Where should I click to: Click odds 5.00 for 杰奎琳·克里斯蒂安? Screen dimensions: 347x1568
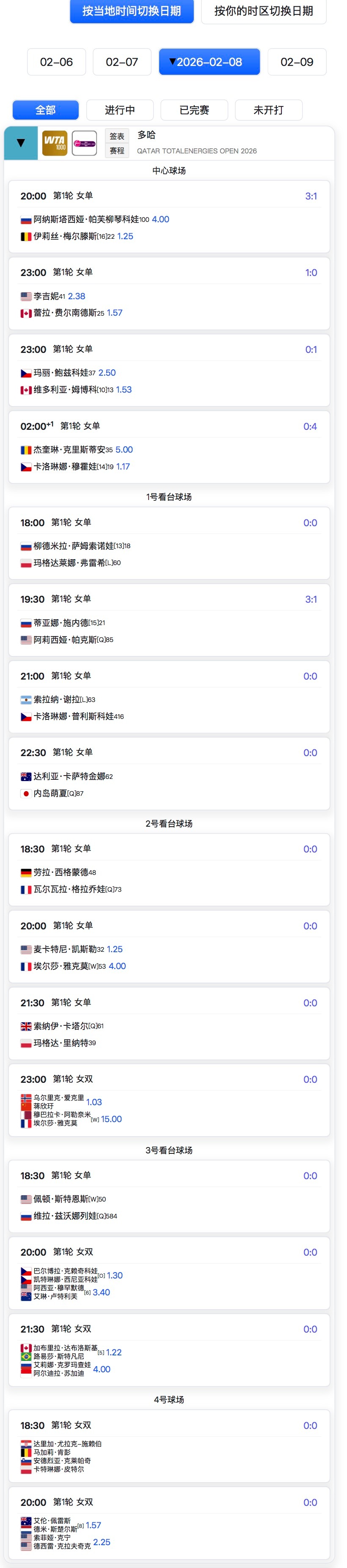tap(124, 450)
